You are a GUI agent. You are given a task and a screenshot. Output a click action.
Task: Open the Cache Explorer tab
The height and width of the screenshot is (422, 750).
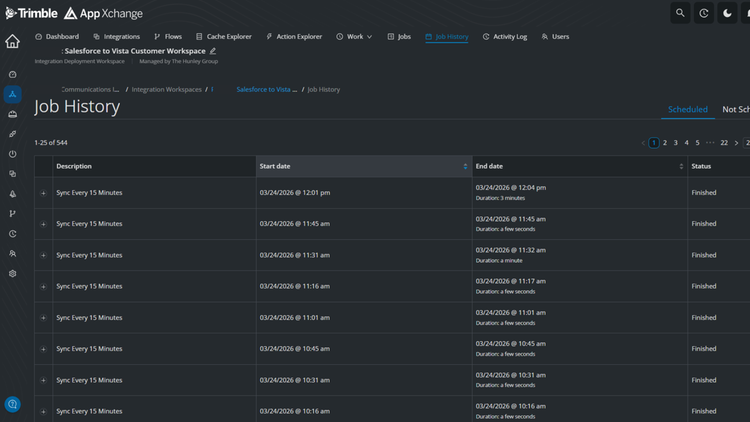(223, 36)
